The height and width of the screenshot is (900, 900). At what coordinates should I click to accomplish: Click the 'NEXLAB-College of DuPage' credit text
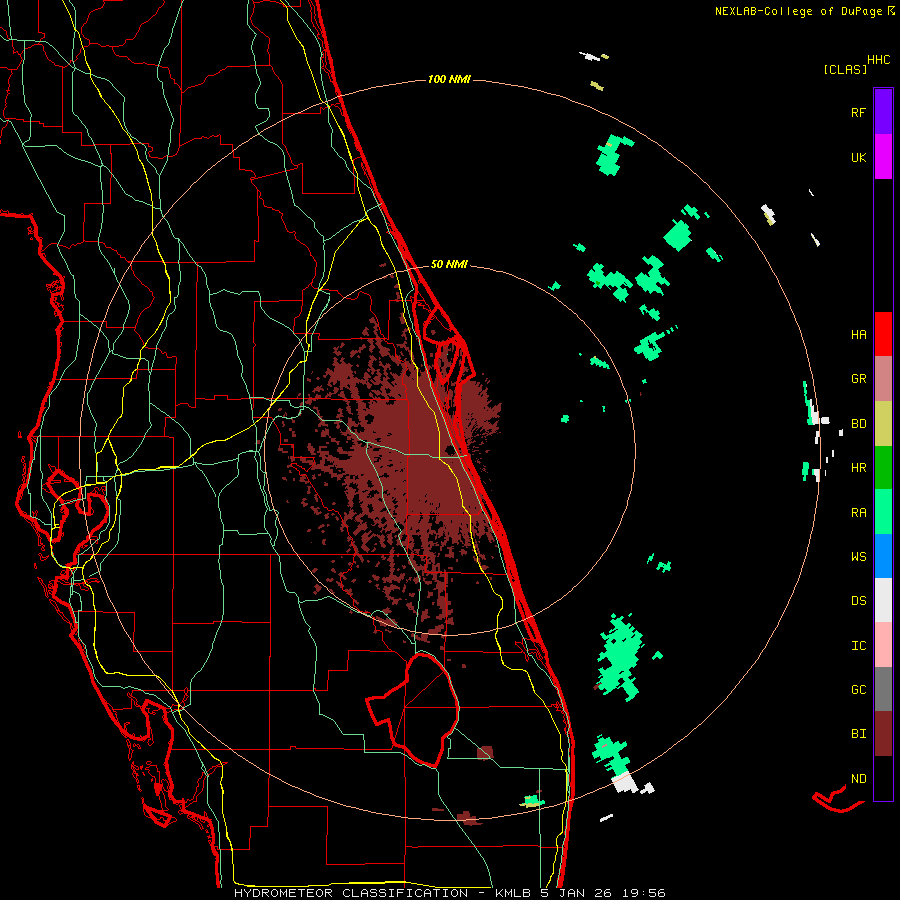pos(799,11)
